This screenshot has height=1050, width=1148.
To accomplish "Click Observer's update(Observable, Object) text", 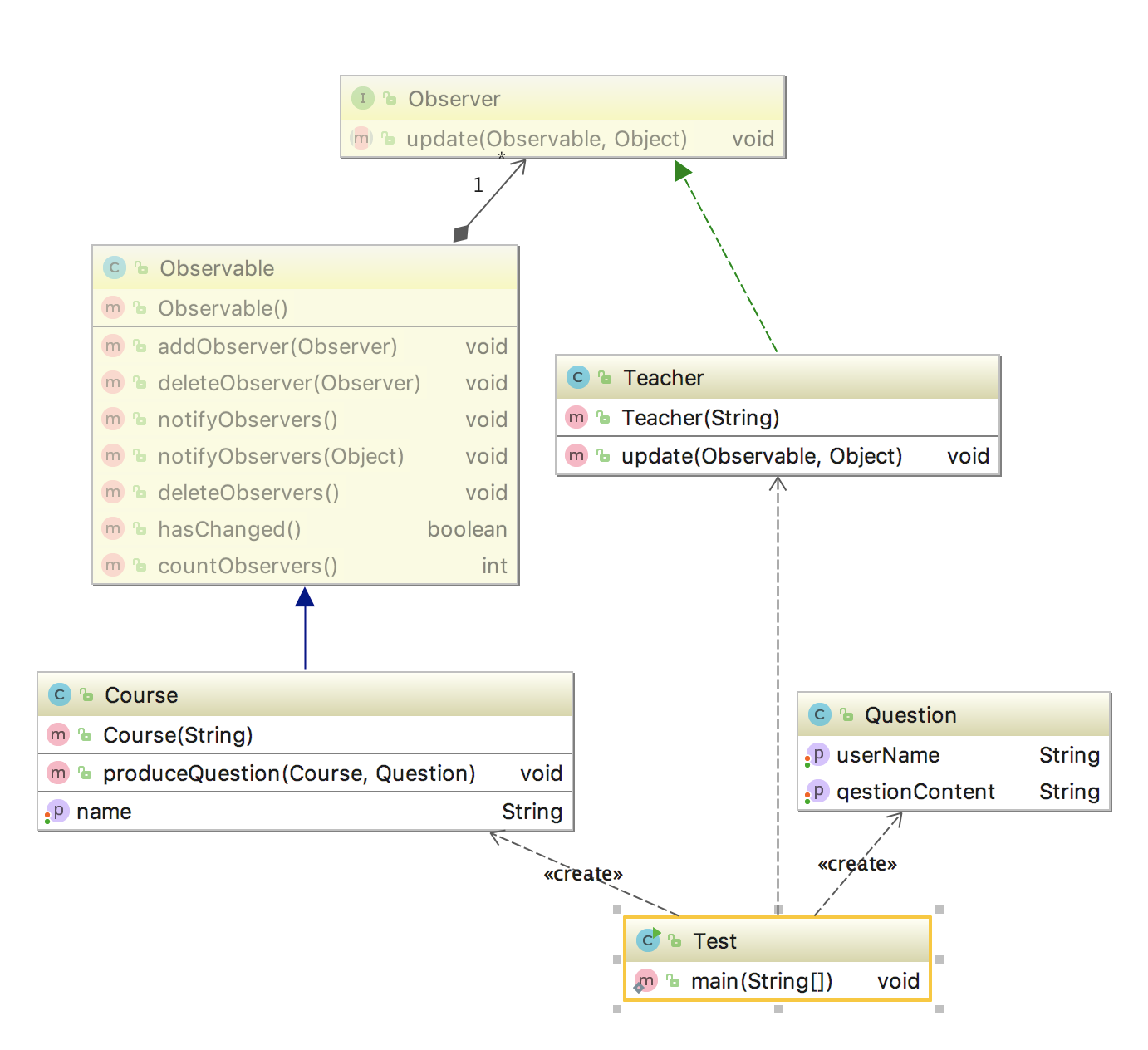I will coord(547,139).
